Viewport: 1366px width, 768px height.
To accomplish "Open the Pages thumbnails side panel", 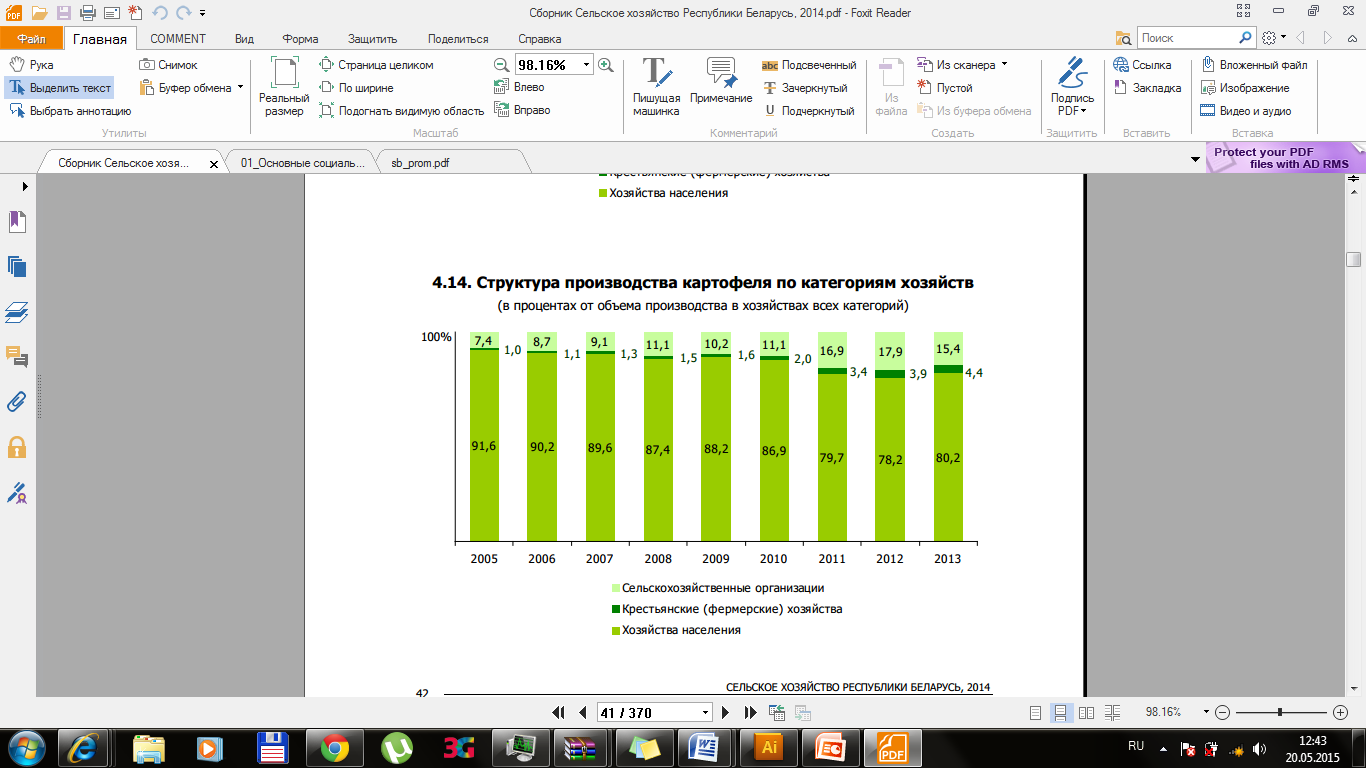I will [x=17, y=266].
